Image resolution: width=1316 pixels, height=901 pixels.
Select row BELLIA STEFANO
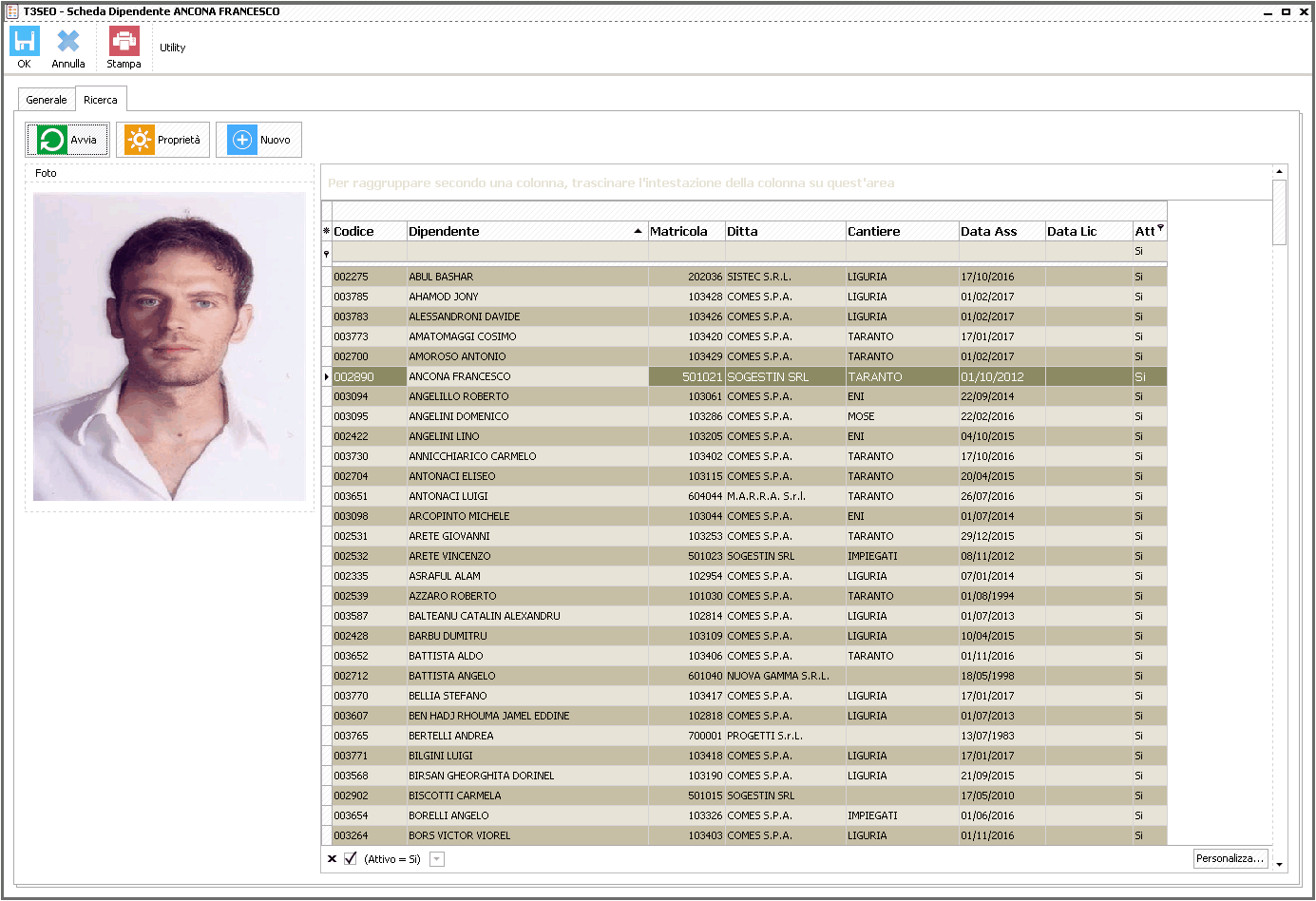[x=749, y=696]
